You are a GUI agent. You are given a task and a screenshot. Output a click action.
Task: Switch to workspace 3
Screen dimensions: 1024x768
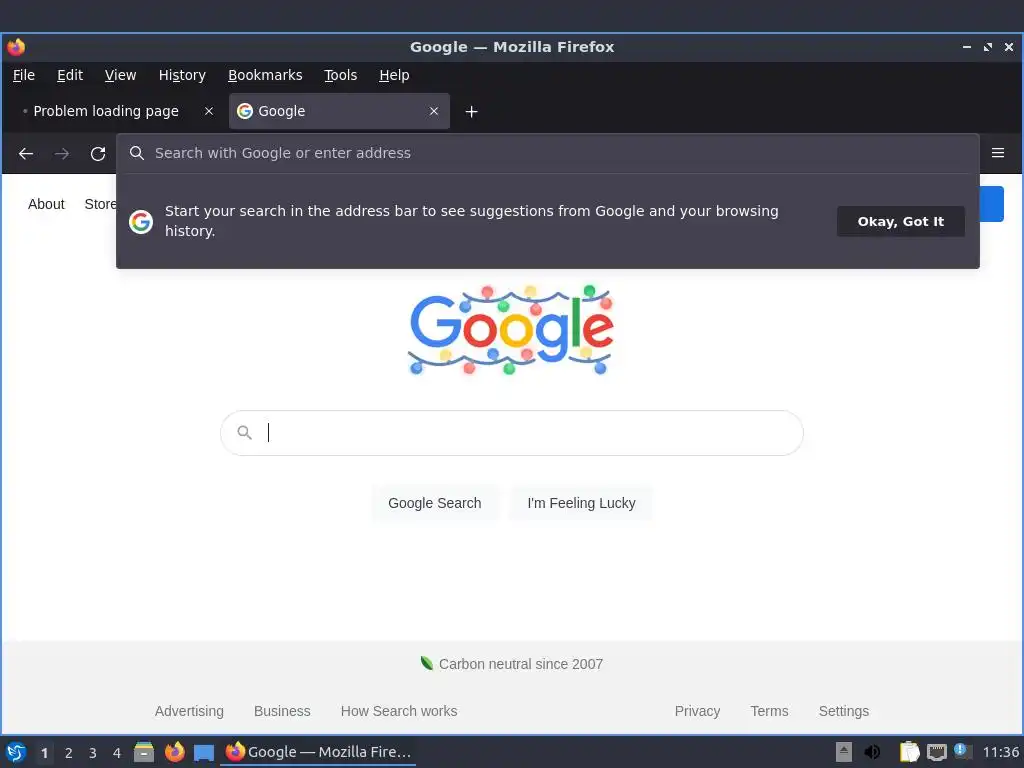tap(93, 753)
